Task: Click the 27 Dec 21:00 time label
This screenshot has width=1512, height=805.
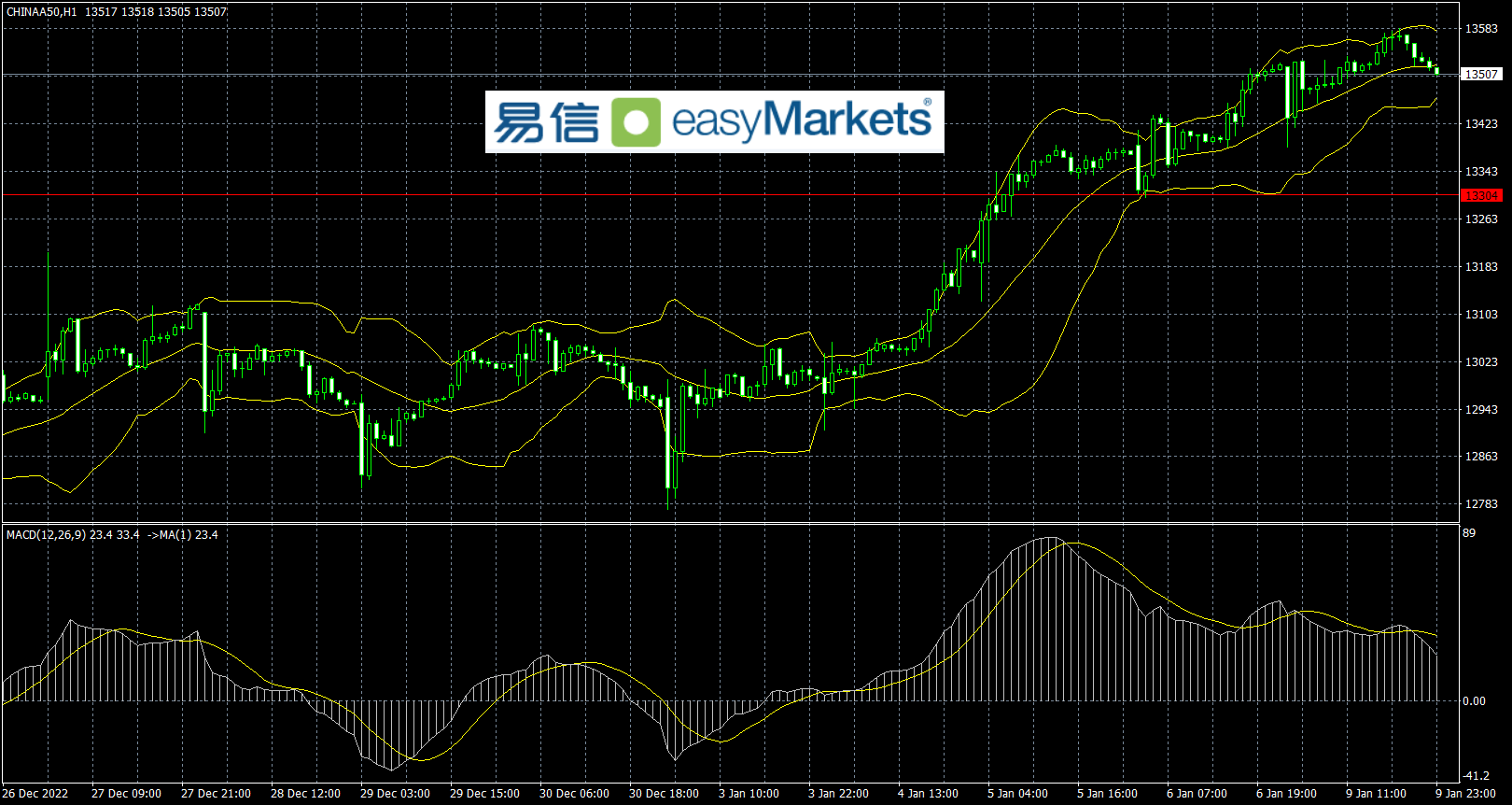Action: (x=216, y=794)
